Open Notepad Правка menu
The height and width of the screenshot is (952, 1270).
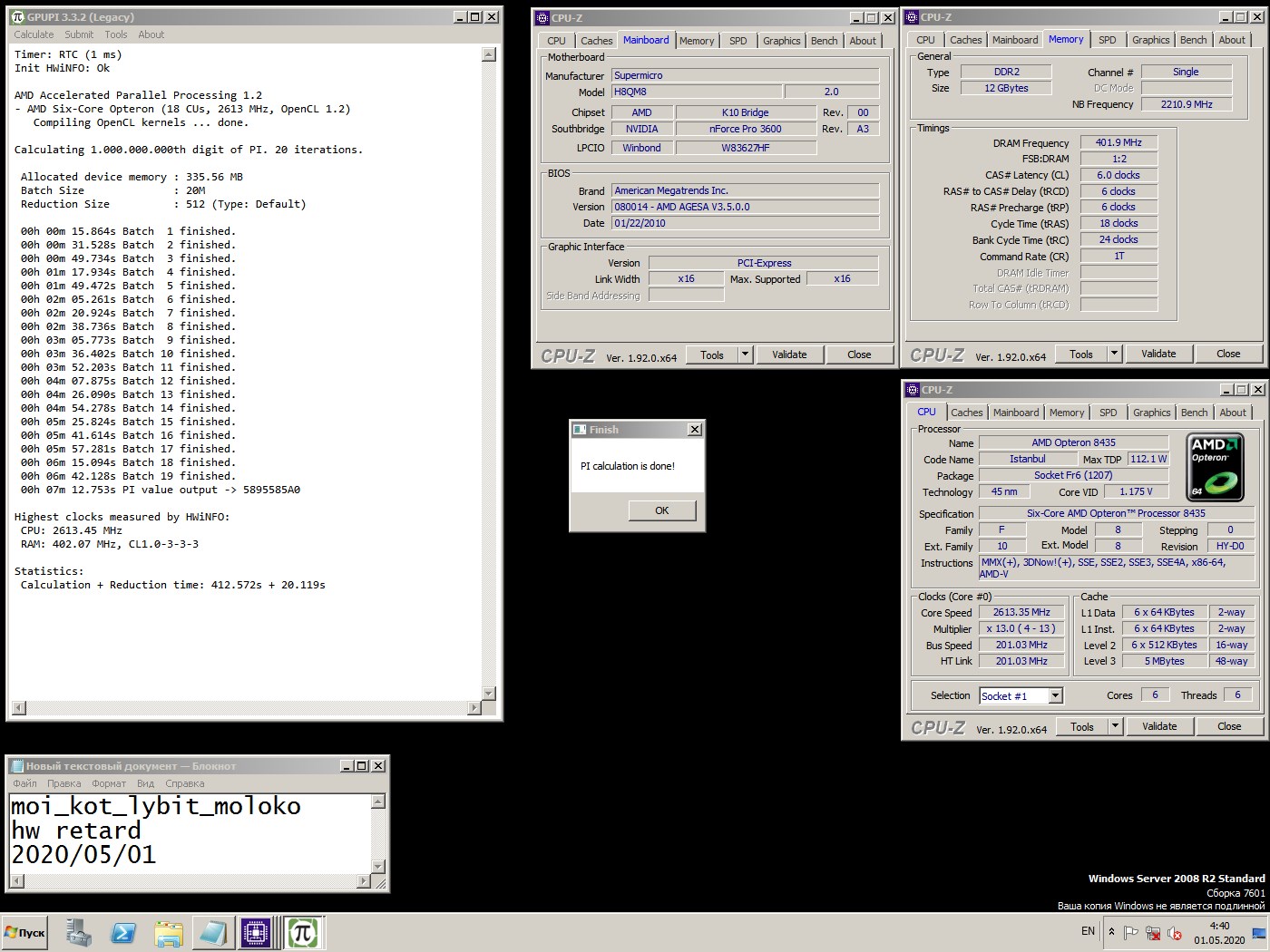tap(63, 783)
